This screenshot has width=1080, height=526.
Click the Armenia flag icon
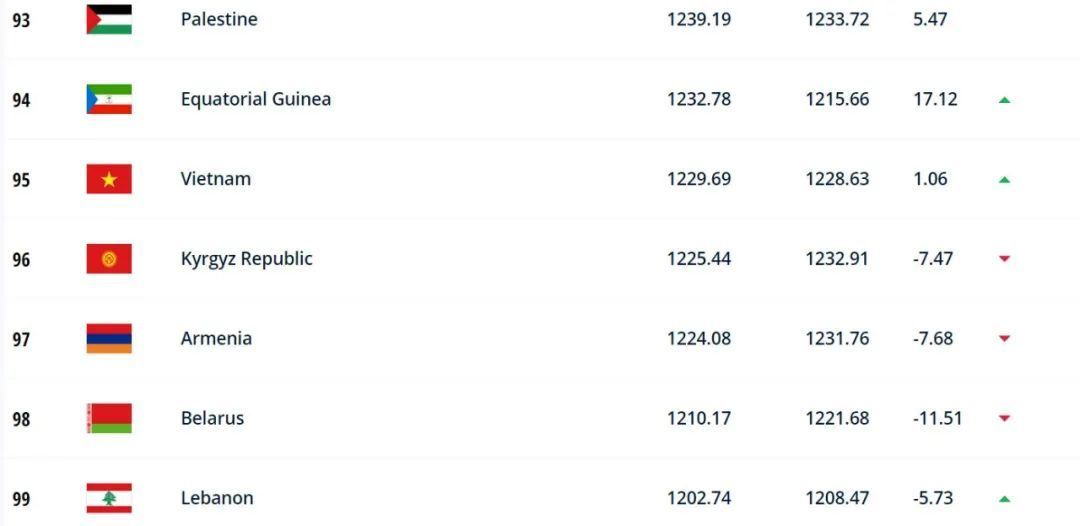click(109, 339)
